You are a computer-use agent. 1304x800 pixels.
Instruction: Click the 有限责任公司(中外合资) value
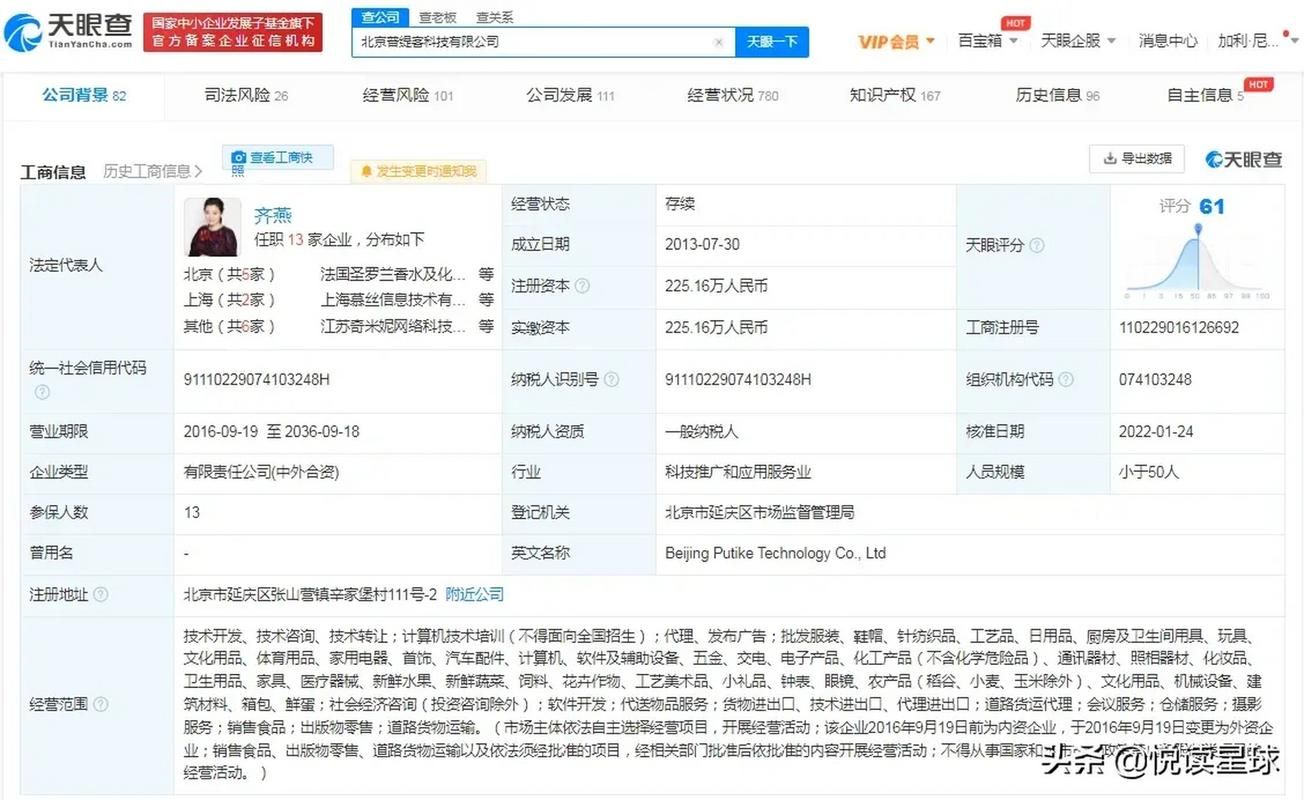259,472
